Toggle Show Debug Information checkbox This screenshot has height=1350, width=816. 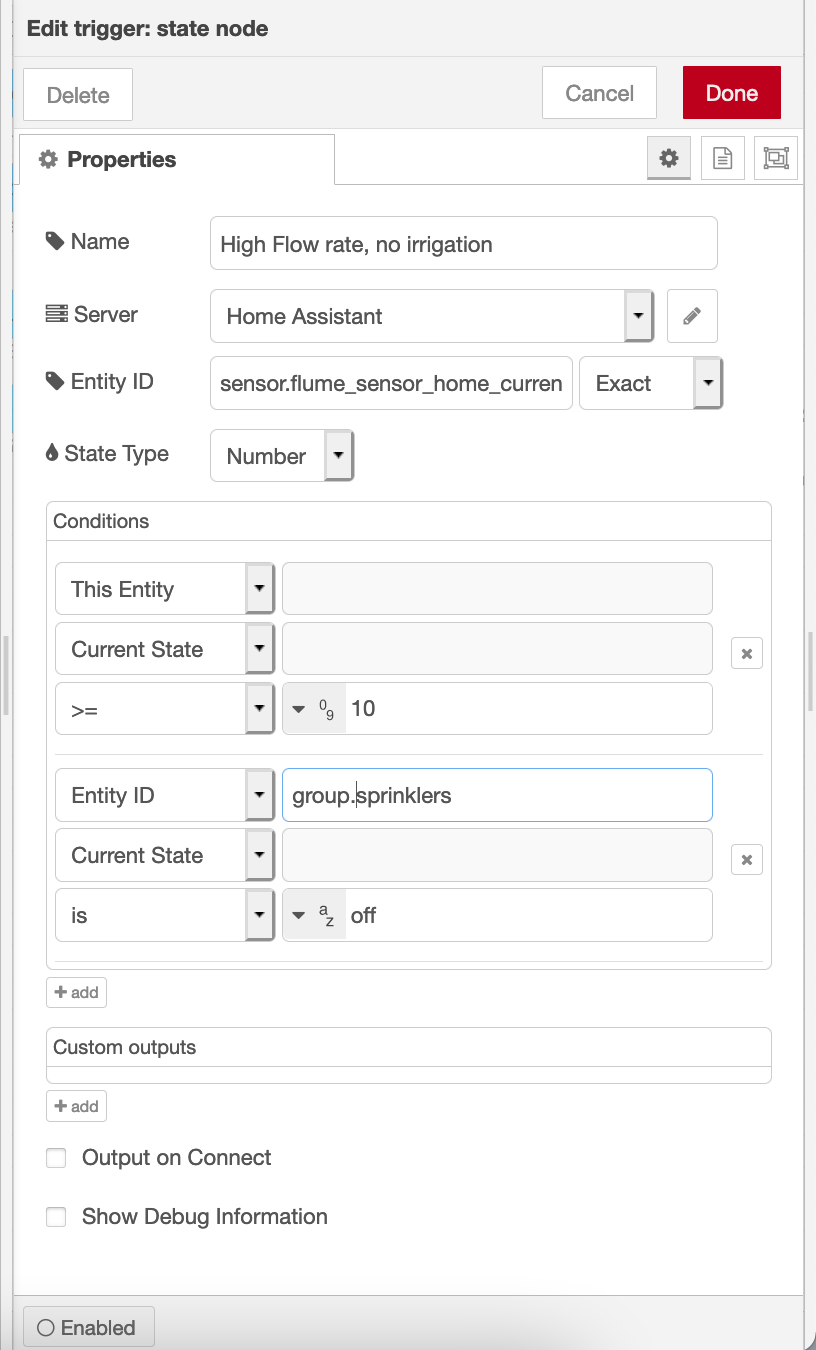pyautogui.click(x=57, y=1217)
